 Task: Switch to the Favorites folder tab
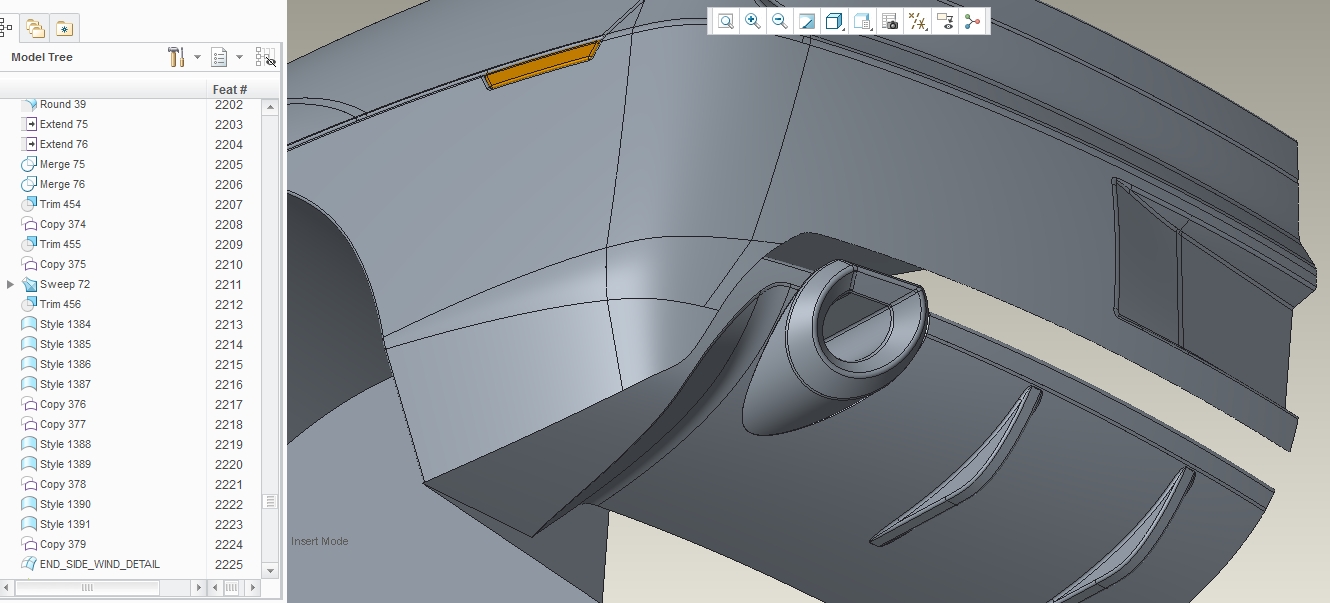tap(65, 28)
